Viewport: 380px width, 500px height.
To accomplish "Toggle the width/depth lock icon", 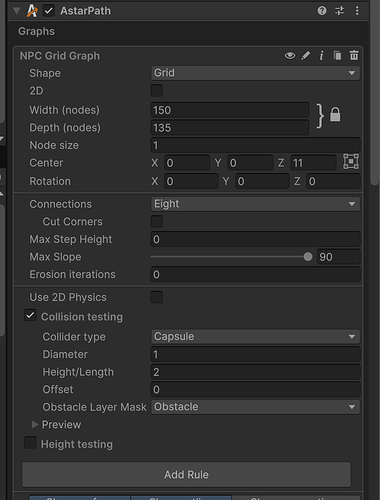I will click(x=335, y=115).
